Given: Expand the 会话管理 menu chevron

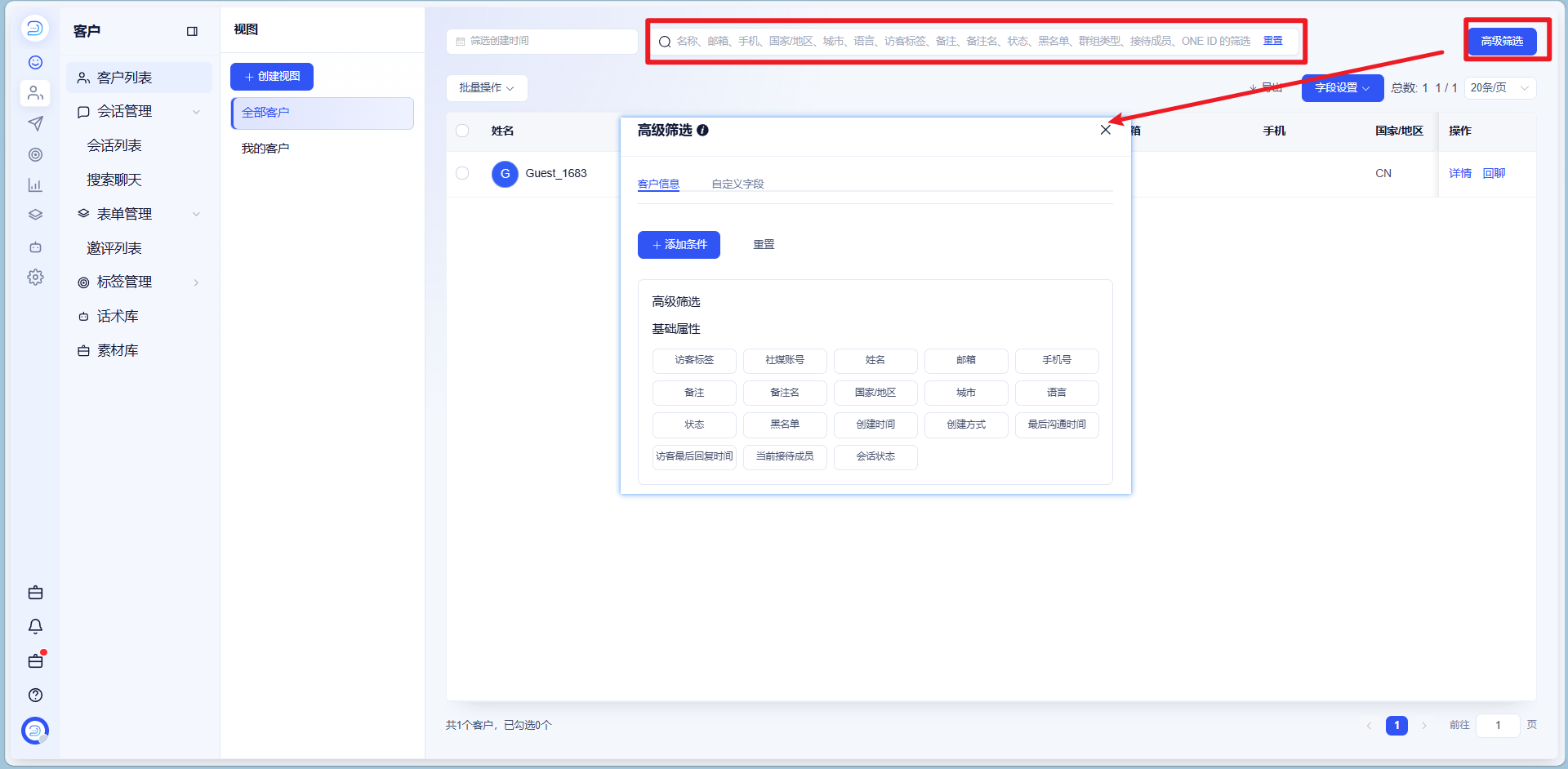Looking at the screenshot, I should (x=196, y=112).
